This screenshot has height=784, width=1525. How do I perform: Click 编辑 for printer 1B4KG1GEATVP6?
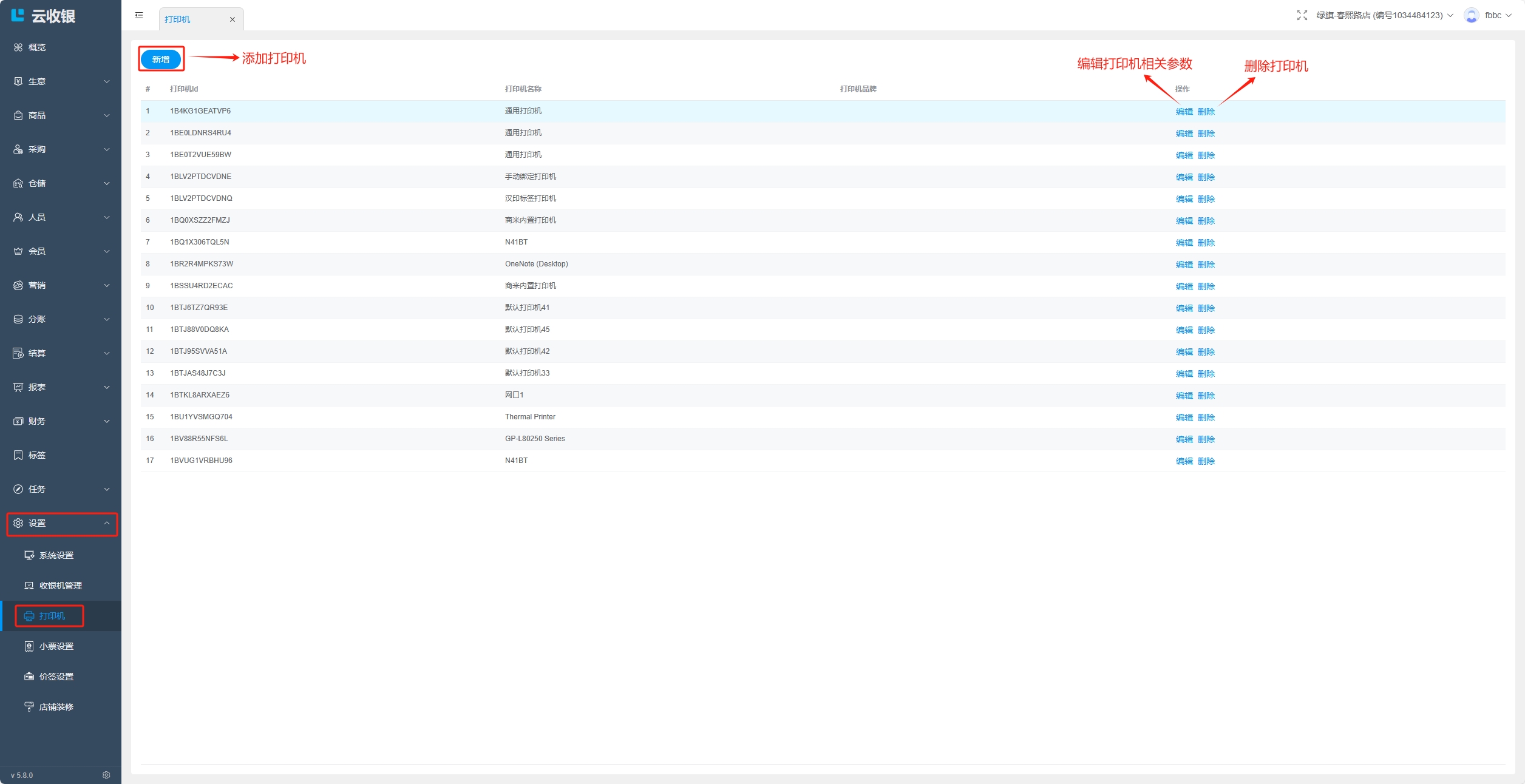pos(1184,112)
